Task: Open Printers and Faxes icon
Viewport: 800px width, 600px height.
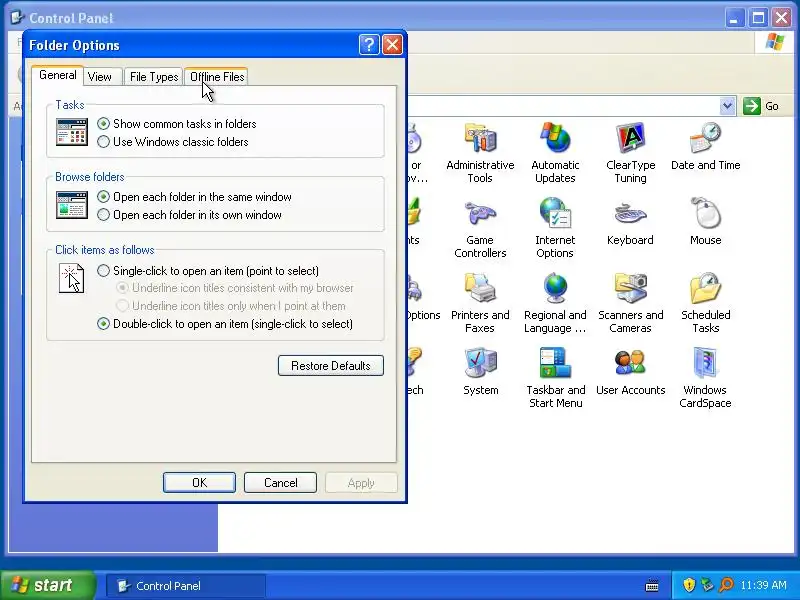Action: point(480,288)
